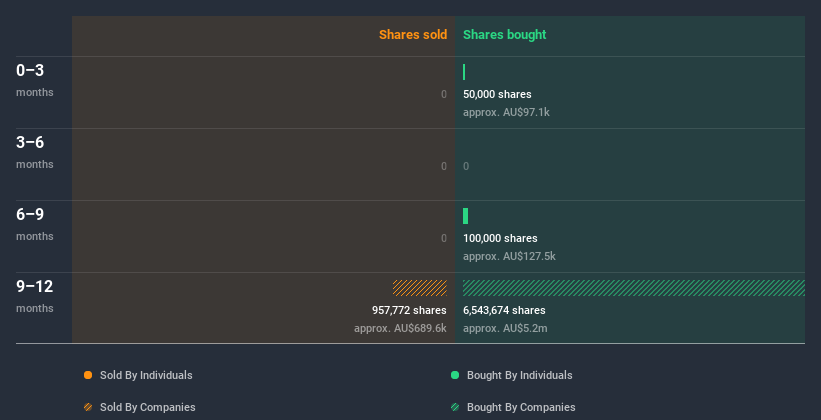Click the approx. AU$5.2m value
The image size is (821, 420).
point(505,328)
